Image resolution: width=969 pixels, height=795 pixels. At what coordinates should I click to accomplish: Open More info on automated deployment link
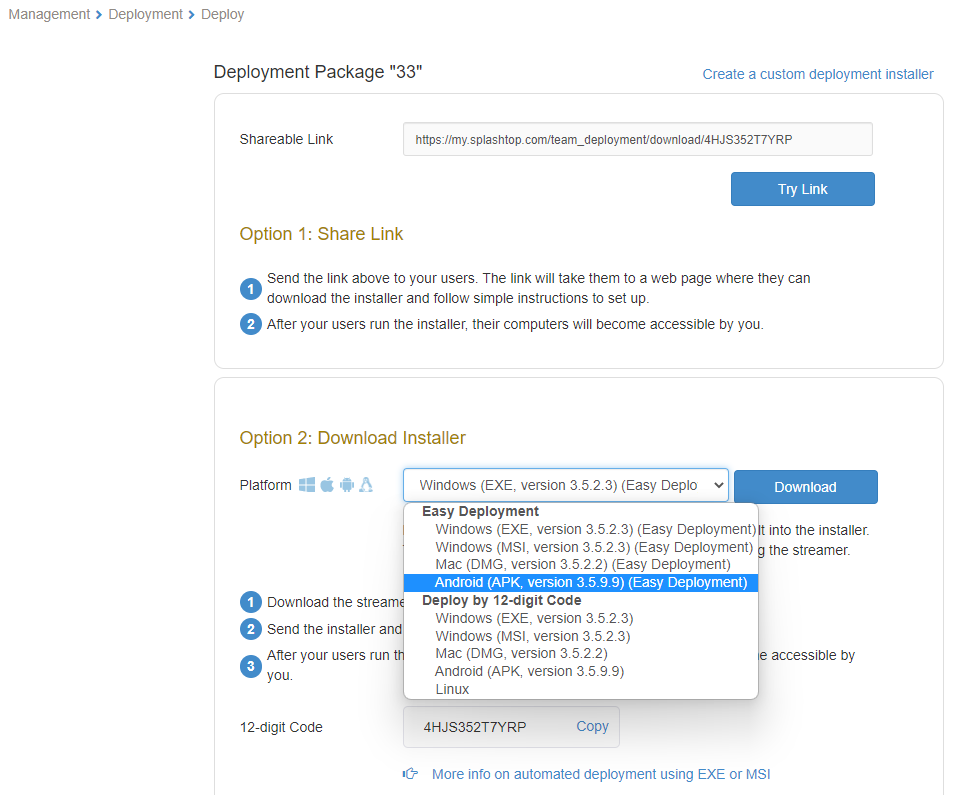point(600,774)
